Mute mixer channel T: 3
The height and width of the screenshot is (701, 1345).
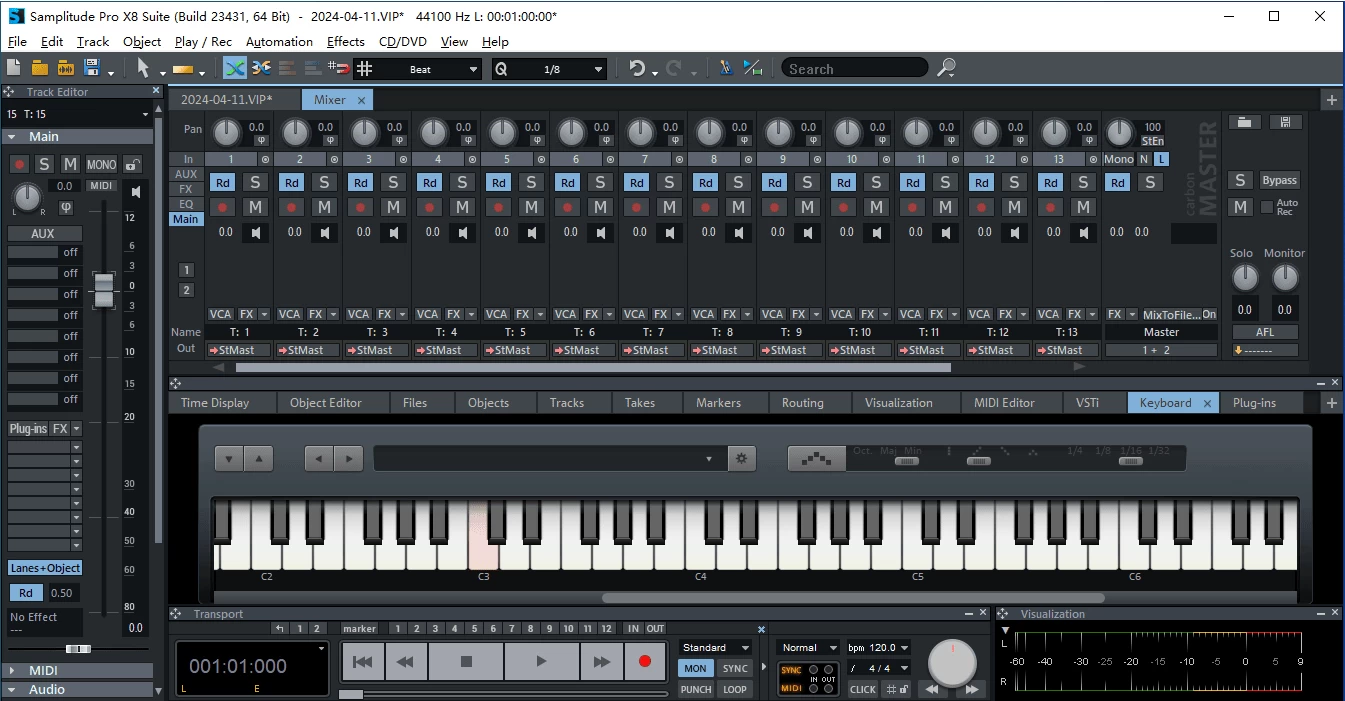(393, 207)
